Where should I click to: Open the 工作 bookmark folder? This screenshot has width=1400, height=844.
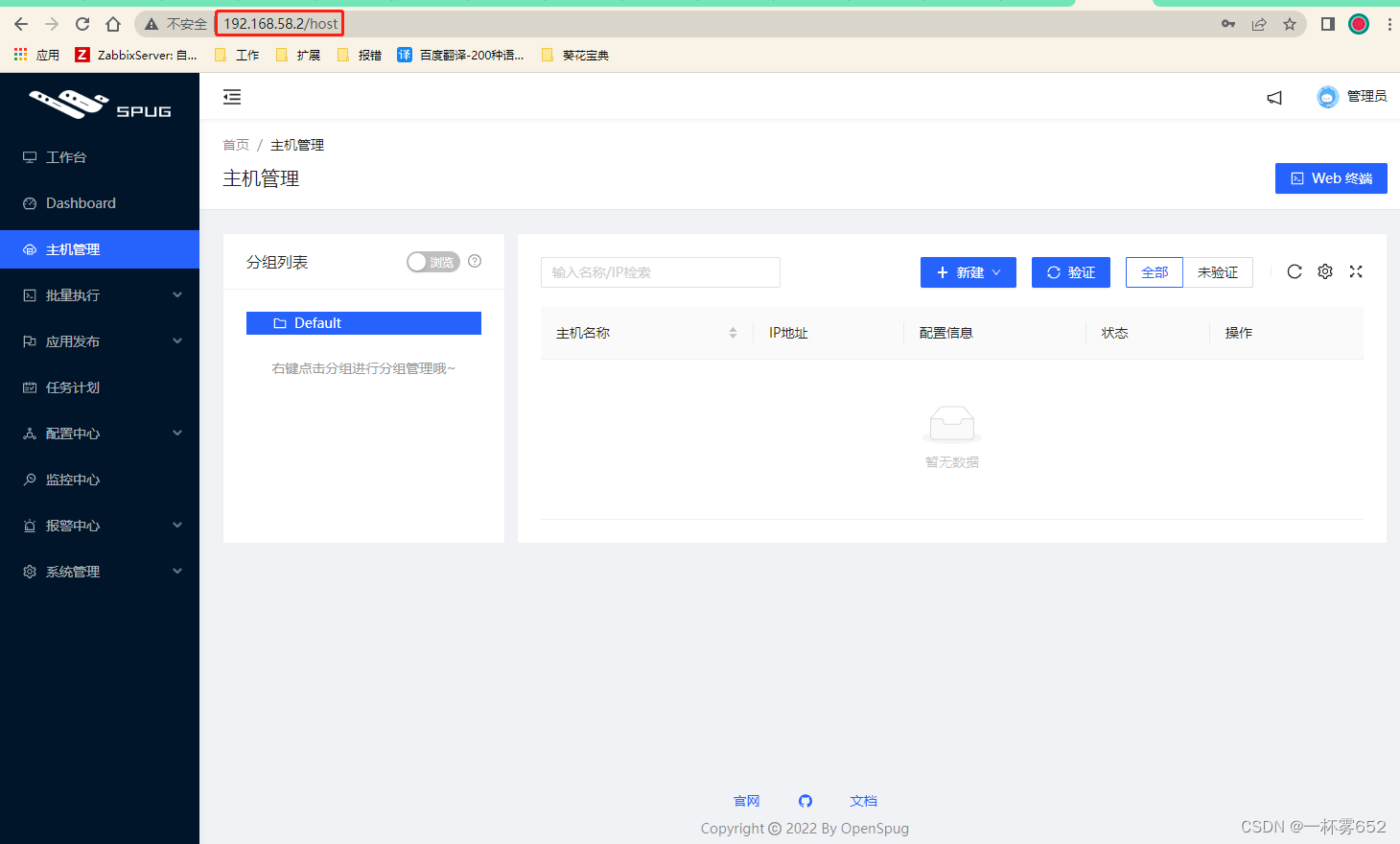(237, 55)
